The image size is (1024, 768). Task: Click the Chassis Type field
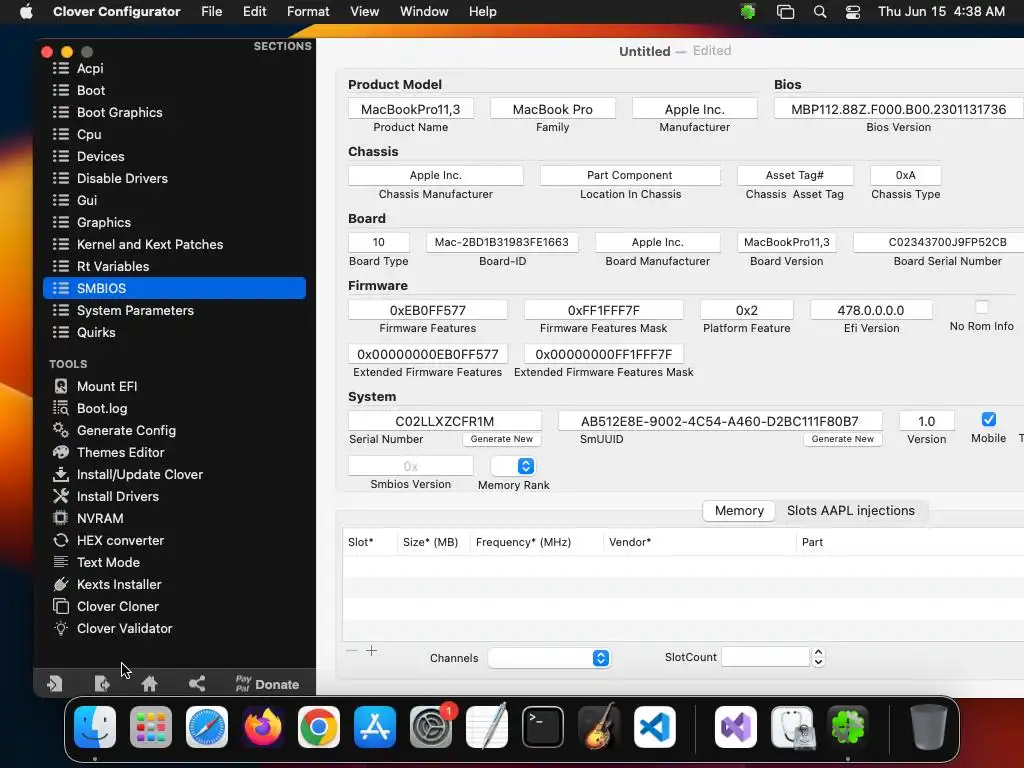click(x=906, y=175)
